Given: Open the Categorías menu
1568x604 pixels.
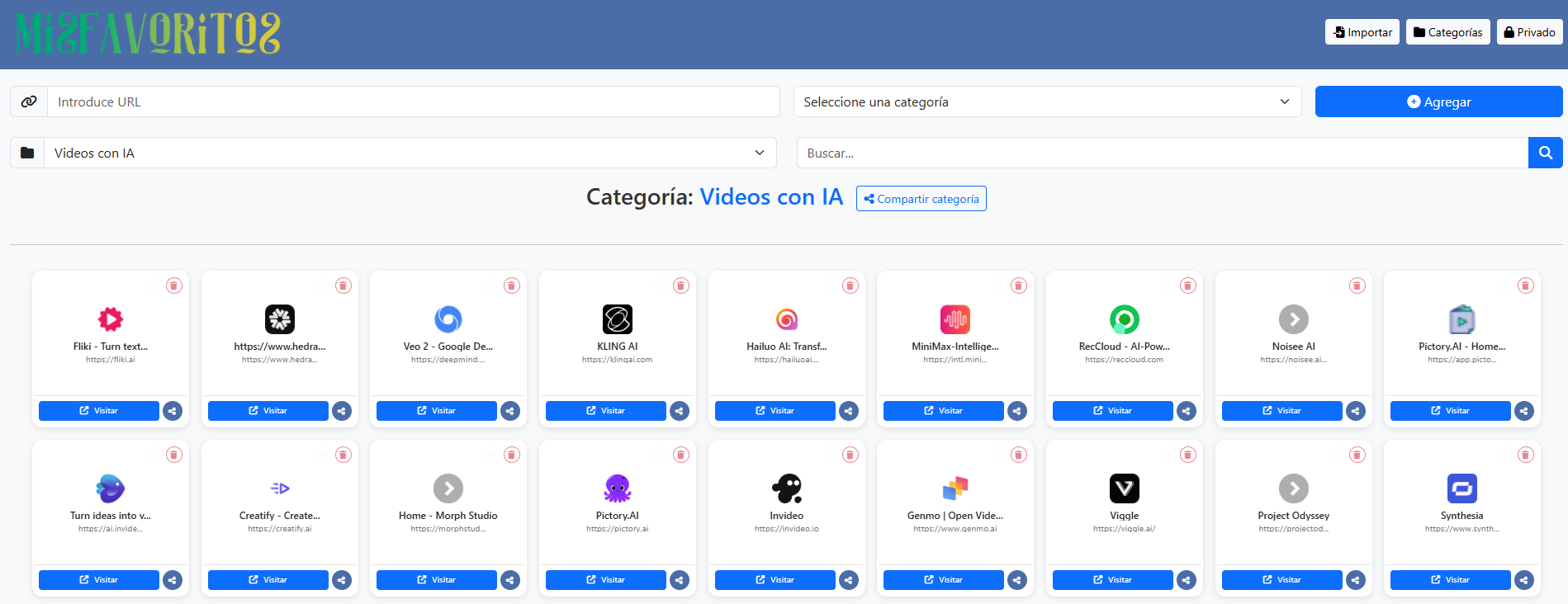Looking at the screenshot, I should pos(1447,32).
